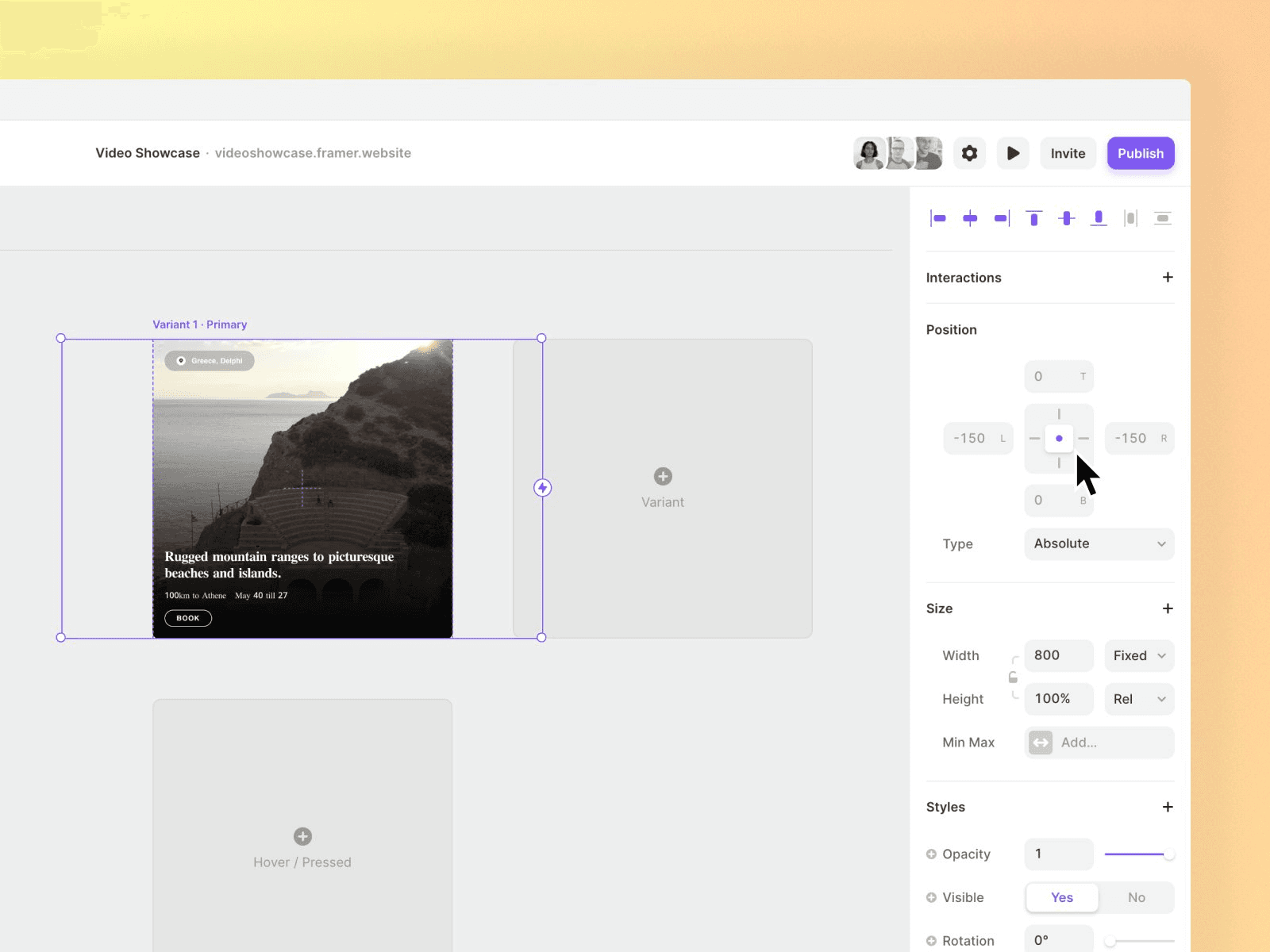Click the '100km to Athene' text
This screenshot has height=952, width=1270.
click(x=195, y=596)
